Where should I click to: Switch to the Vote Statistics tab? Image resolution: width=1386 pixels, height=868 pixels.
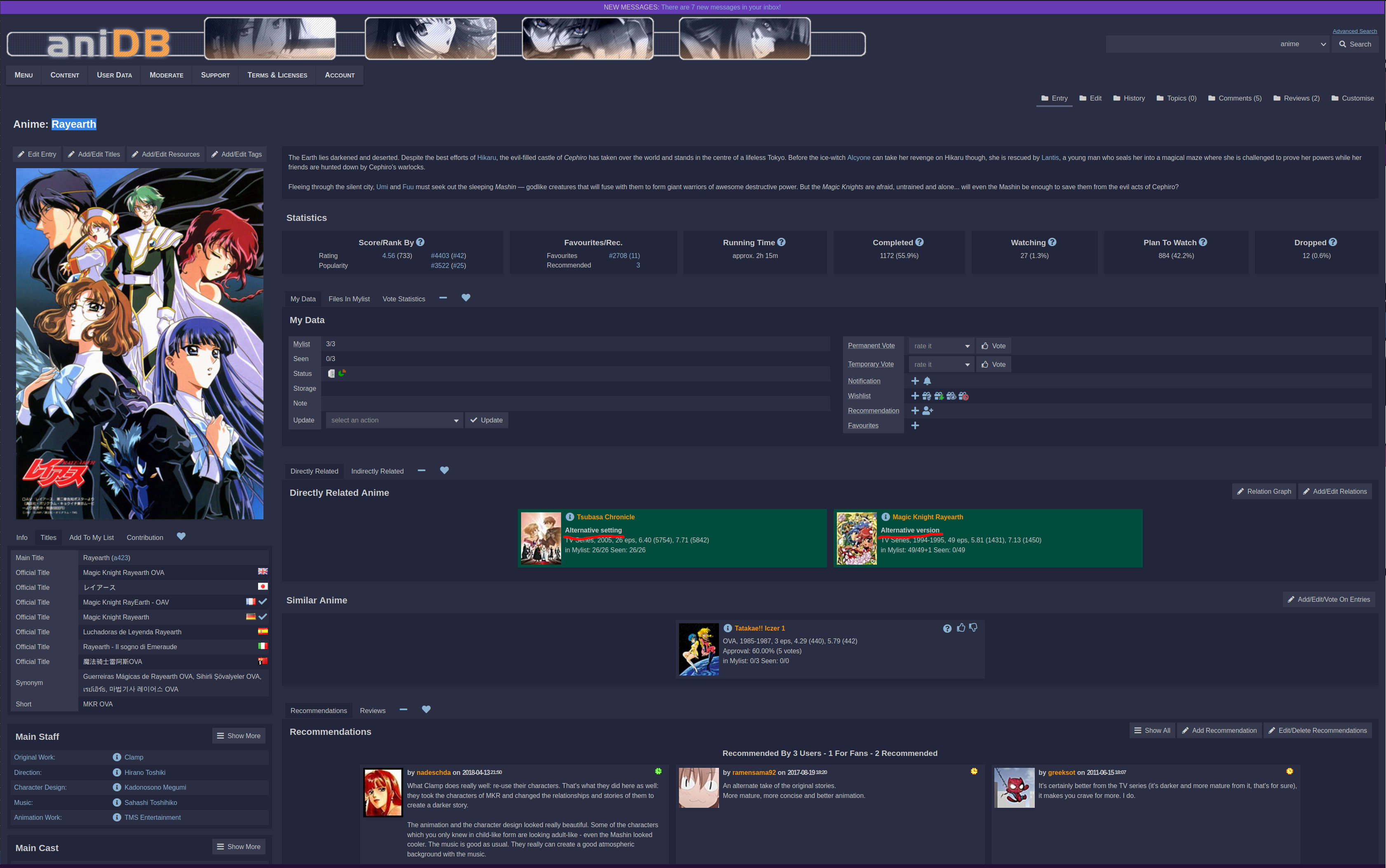pos(404,299)
